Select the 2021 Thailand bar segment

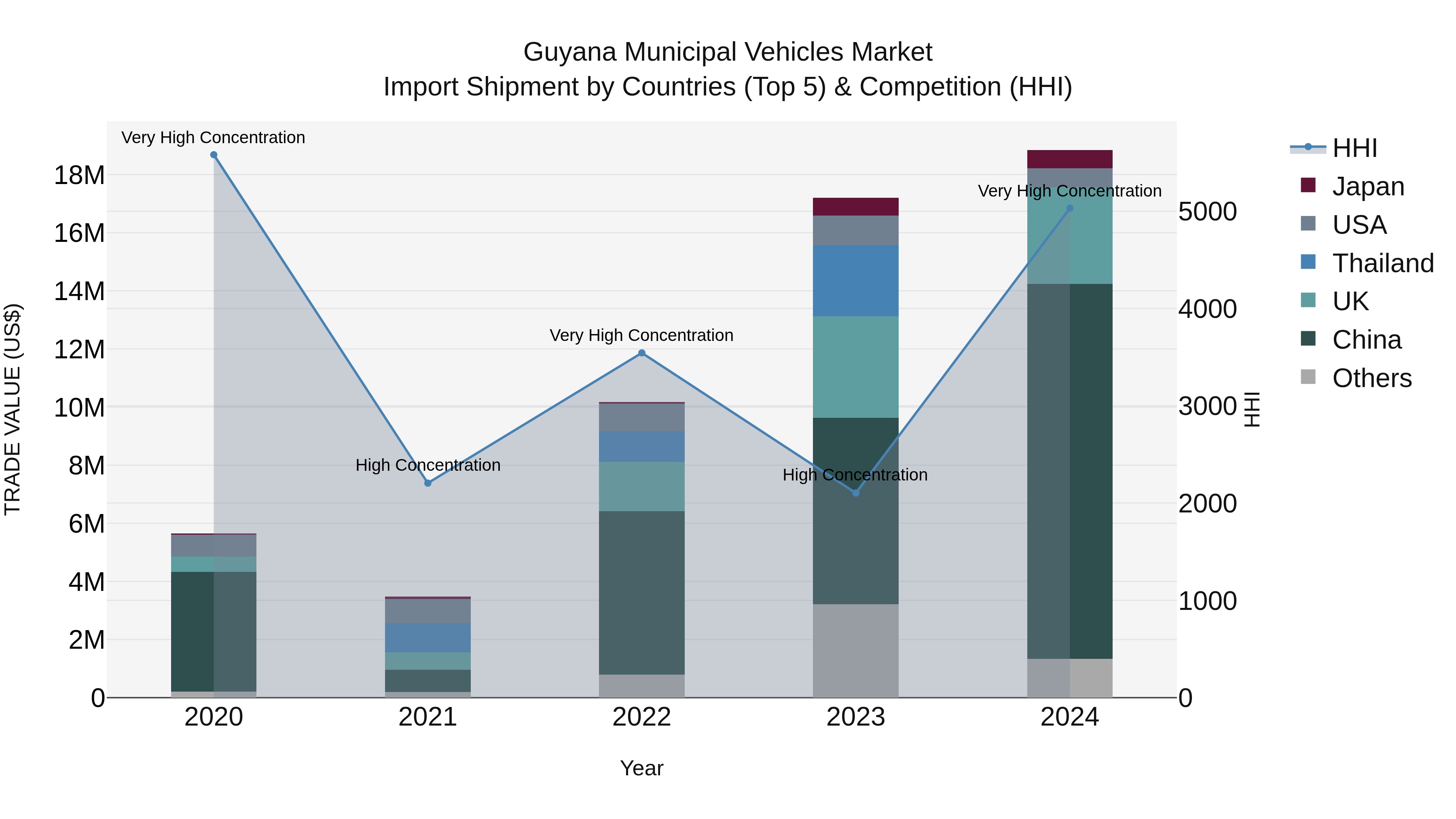[428, 638]
